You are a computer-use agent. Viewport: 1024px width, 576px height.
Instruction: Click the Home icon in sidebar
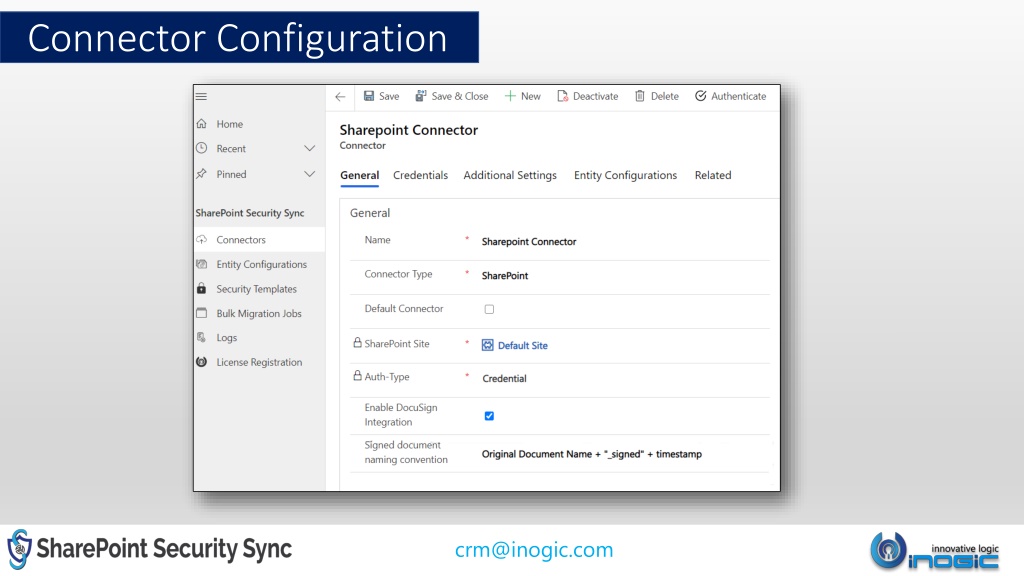[x=202, y=123]
